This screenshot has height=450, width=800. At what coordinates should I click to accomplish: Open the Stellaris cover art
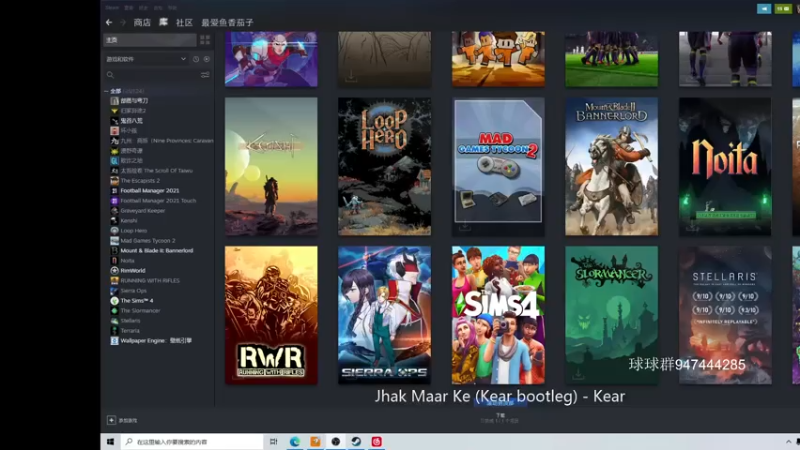(725, 315)
